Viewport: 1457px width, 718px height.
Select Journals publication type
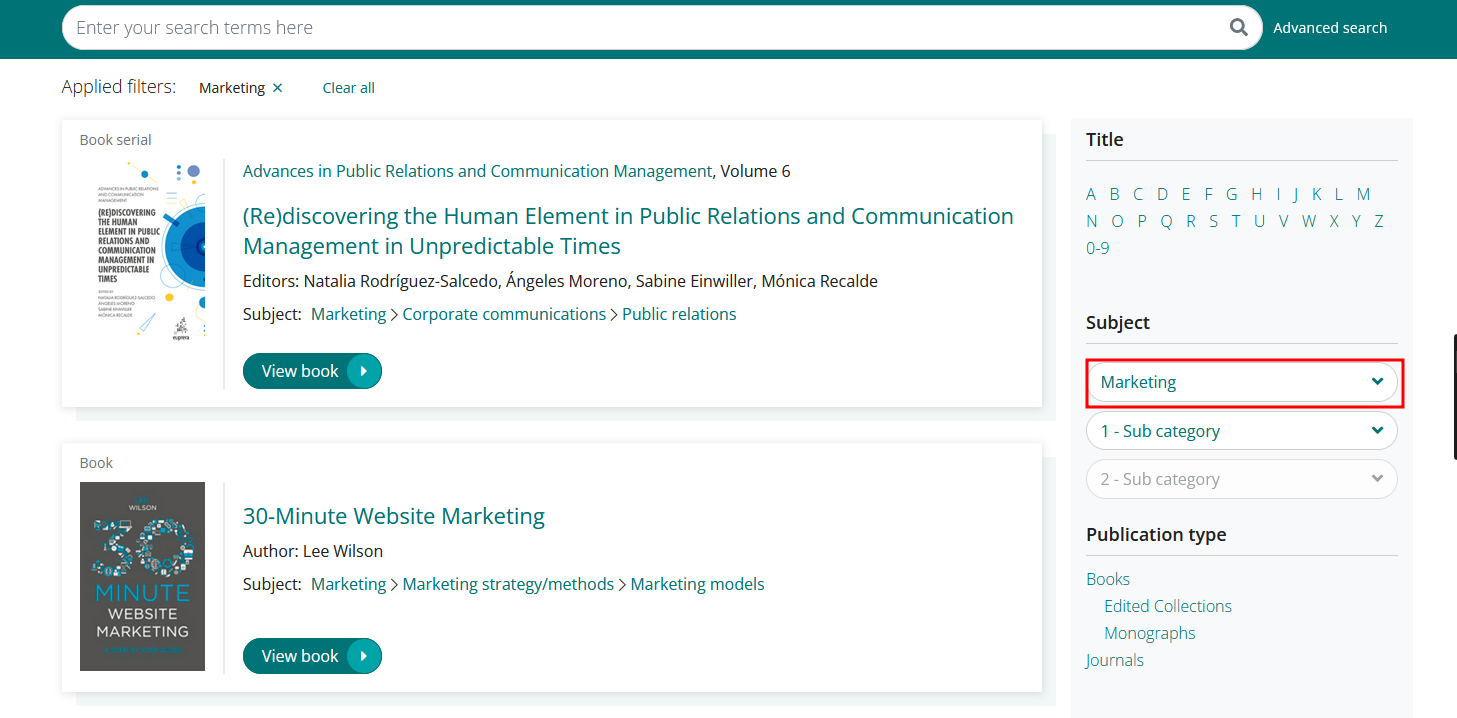point(1114,660)
